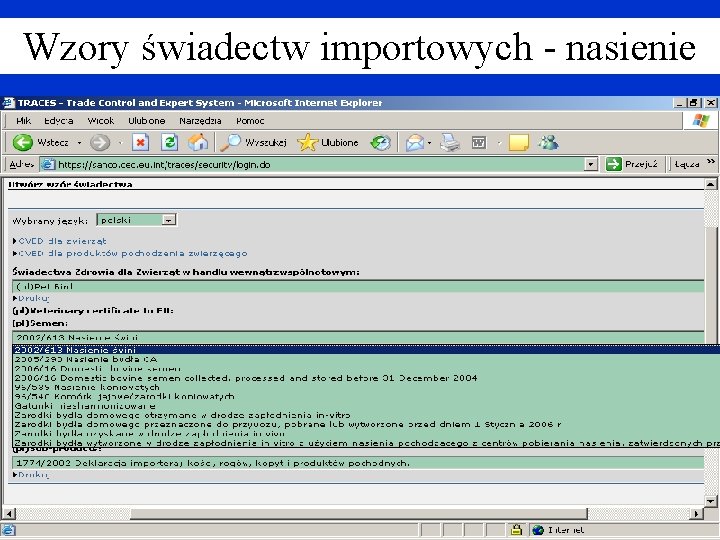Expand the toolbar overflow chevron near Łącza
This screenshot has height=540, width=720.
(x=711, y=161)
